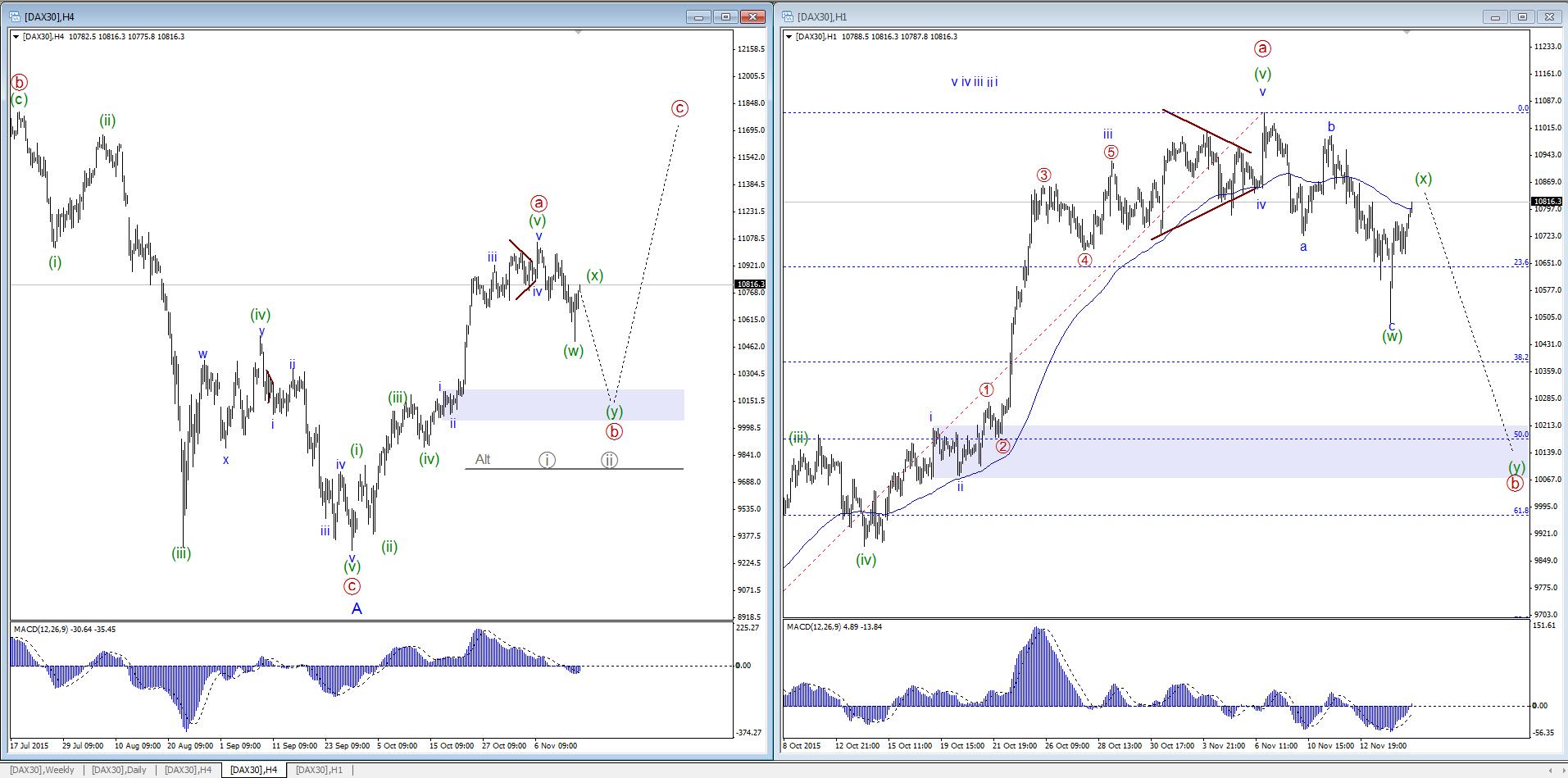Click the 10816.3 current price tag on H4 axis
1568x778 pixels.
751,284
